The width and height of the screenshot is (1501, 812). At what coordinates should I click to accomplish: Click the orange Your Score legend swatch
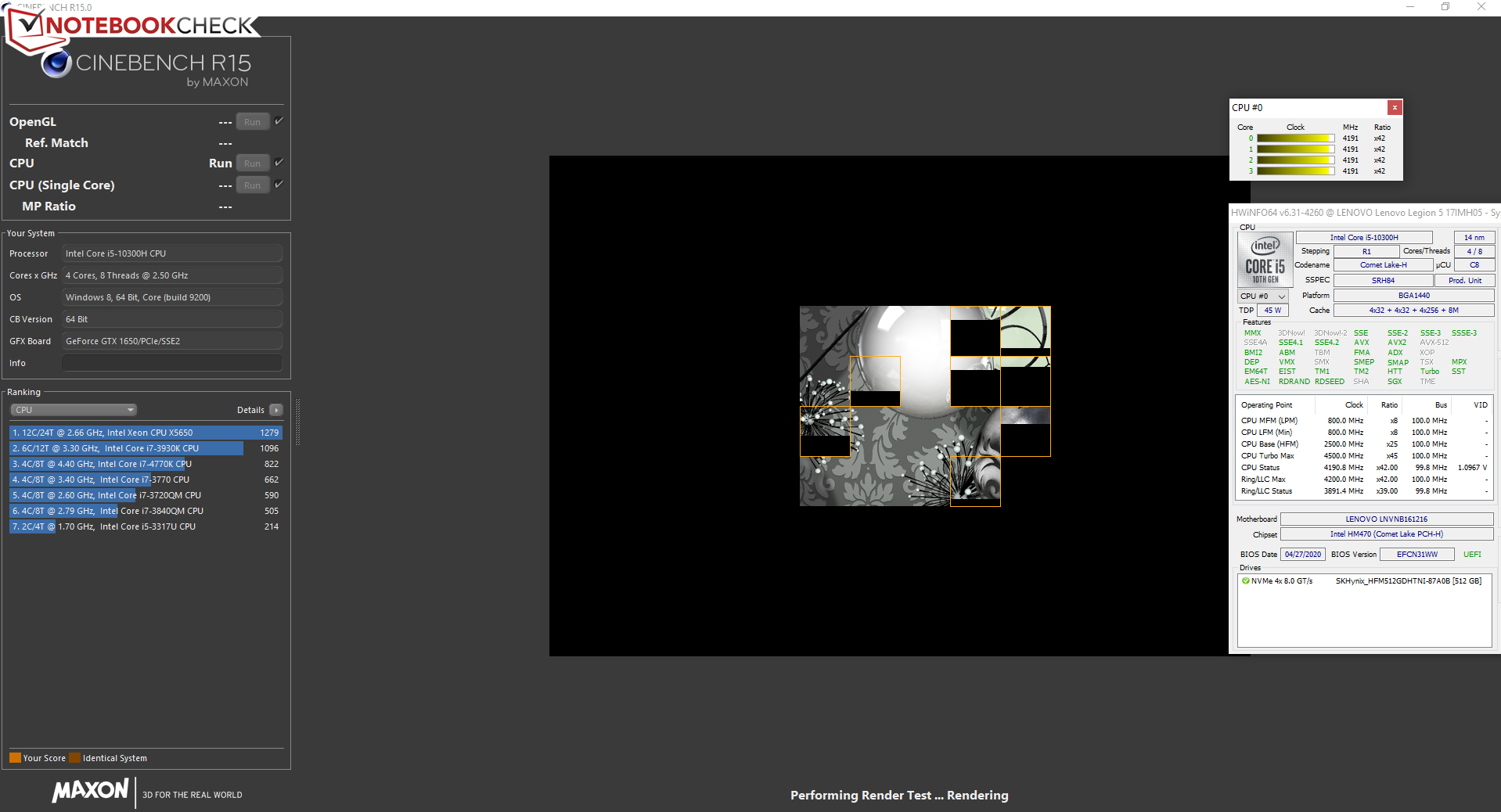pyautogui.click(x=15, y=758)
